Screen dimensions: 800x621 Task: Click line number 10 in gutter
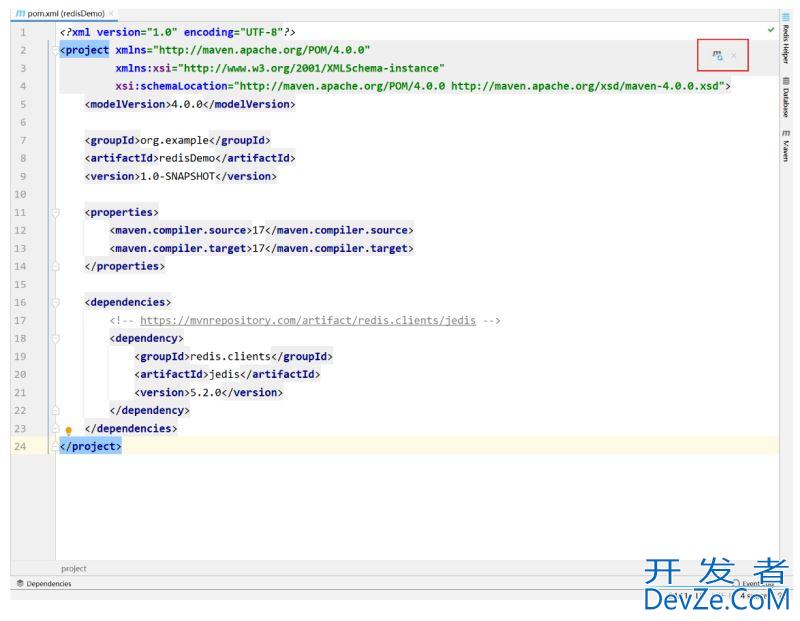click(20, 194)
